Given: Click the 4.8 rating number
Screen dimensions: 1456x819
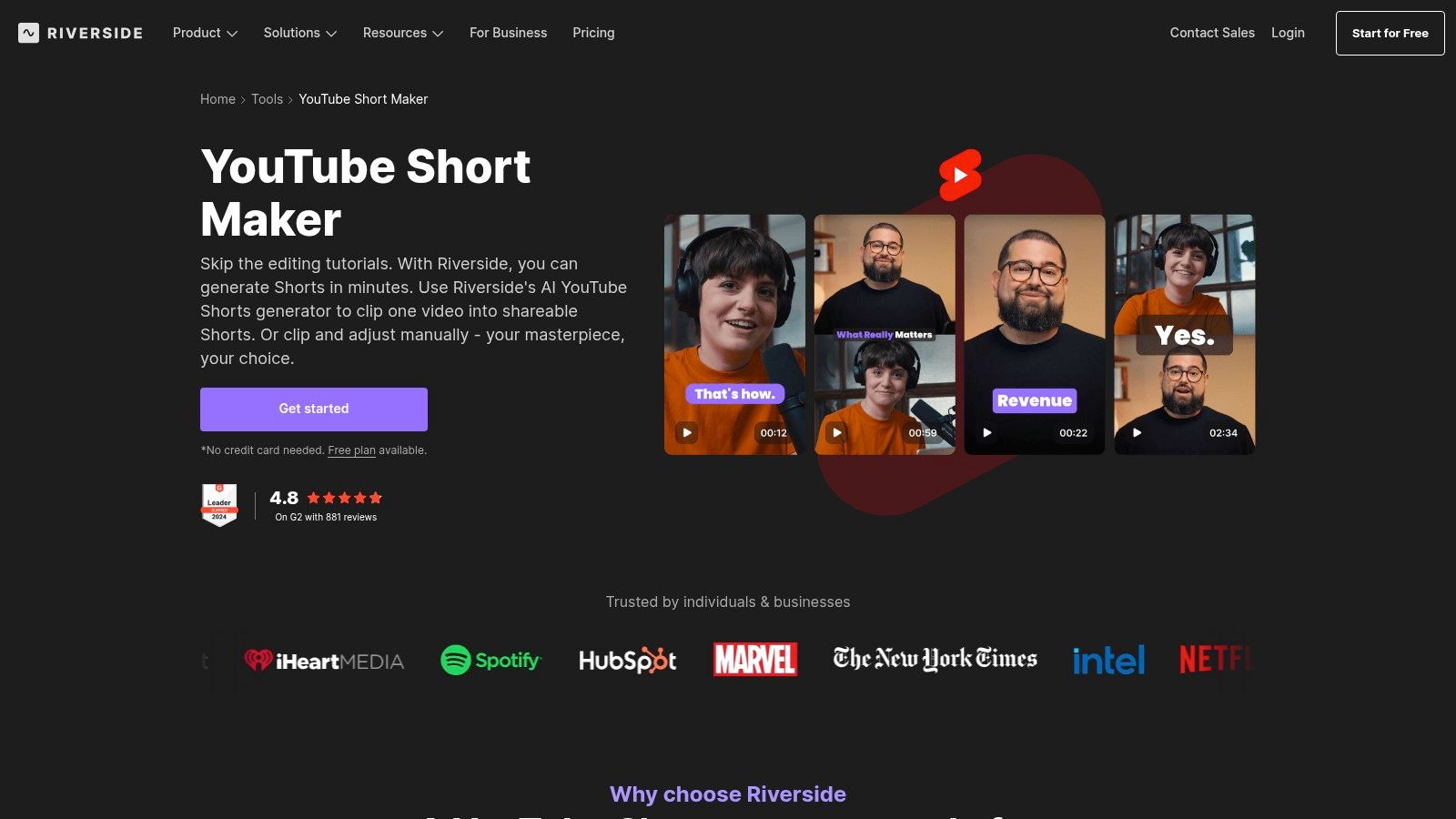Looking at the screenshot, I should (284, 498).
